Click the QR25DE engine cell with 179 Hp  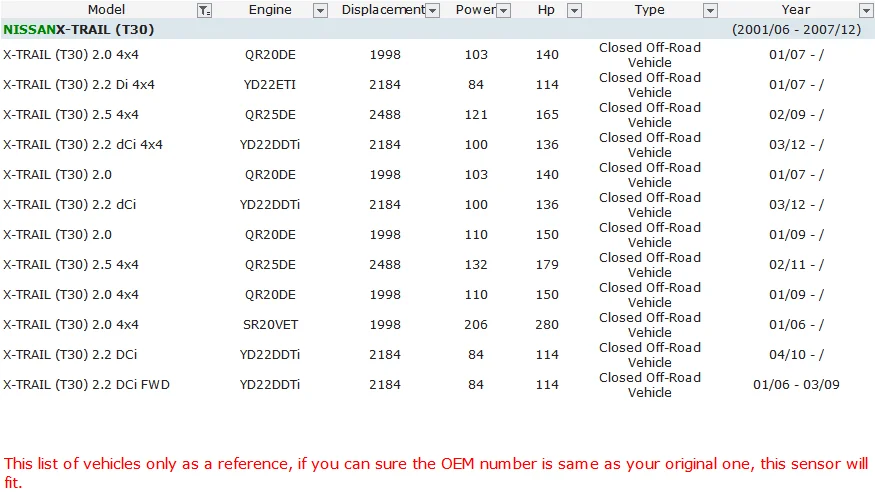click(x=270, y=265)
